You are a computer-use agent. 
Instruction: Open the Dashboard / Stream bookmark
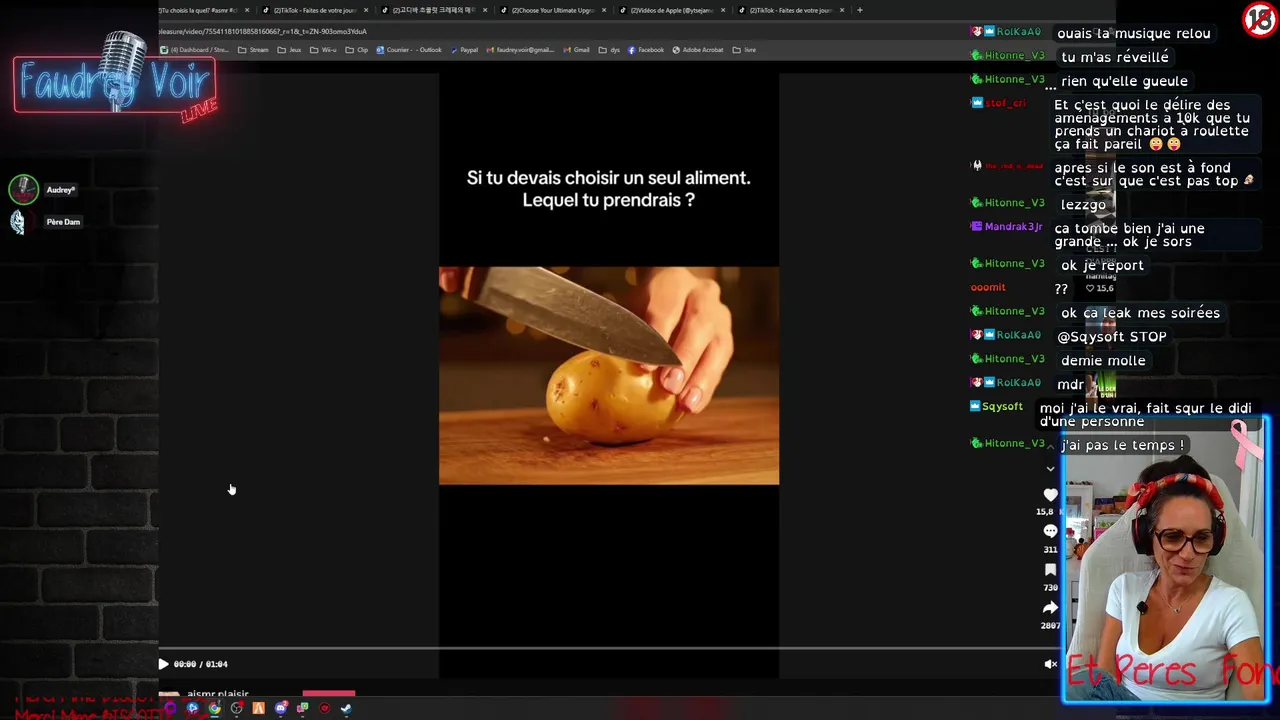(195, 50)
